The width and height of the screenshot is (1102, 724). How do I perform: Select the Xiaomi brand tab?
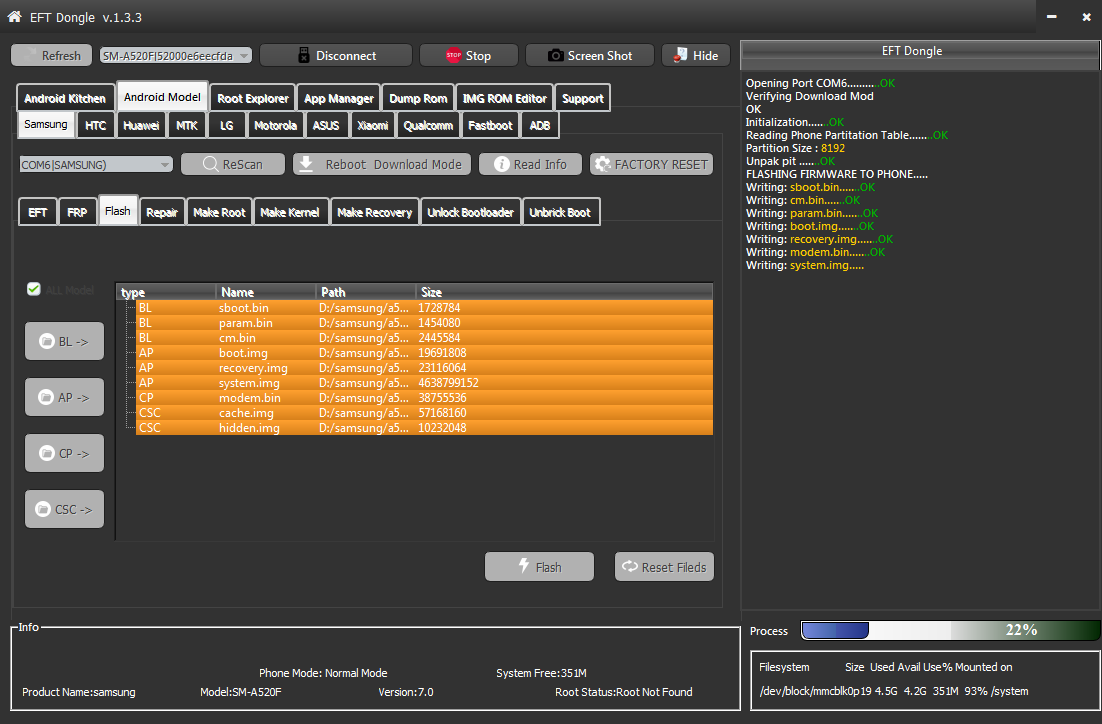372,125
